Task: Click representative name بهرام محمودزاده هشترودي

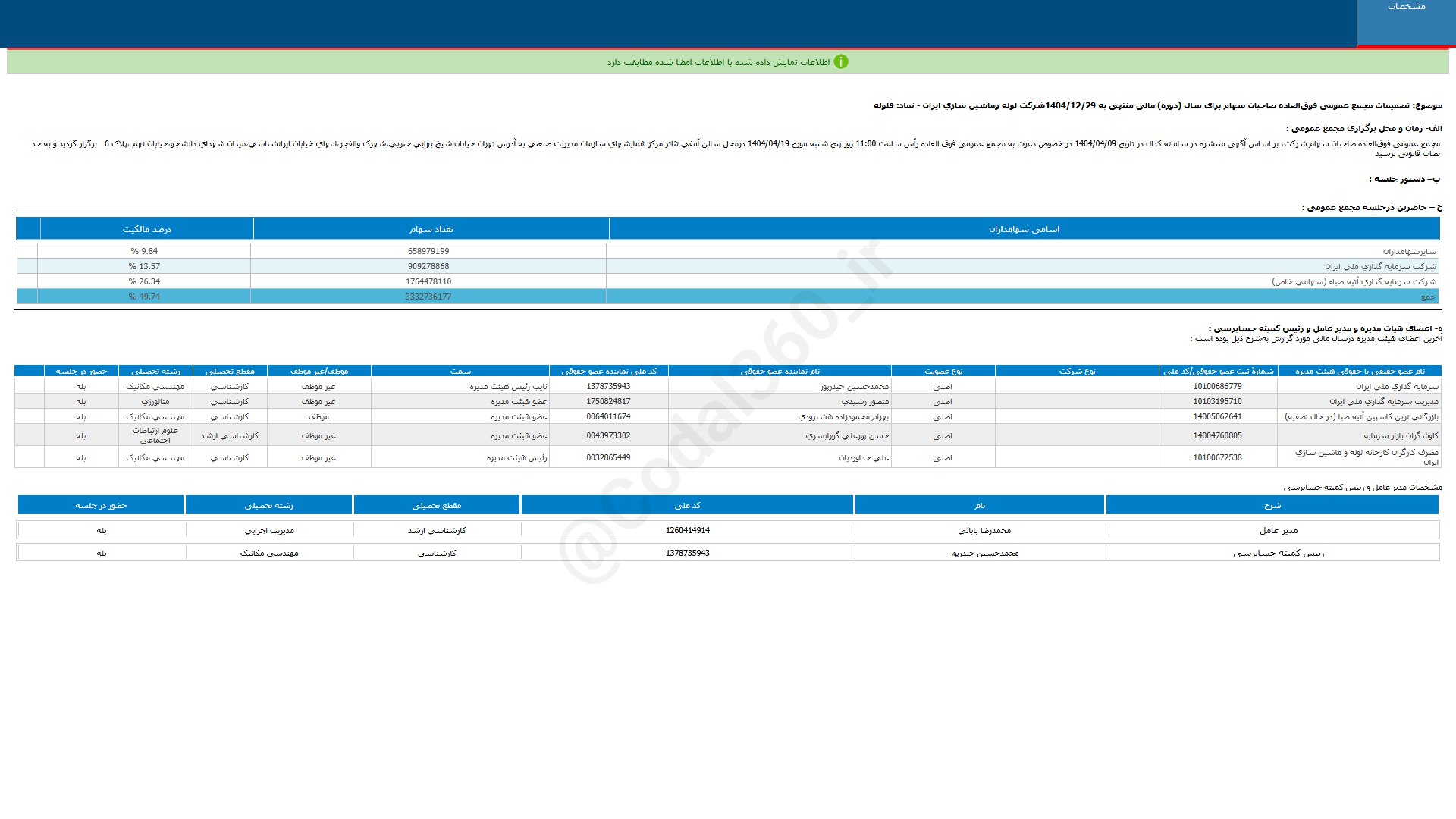Action: coord(843,416)
